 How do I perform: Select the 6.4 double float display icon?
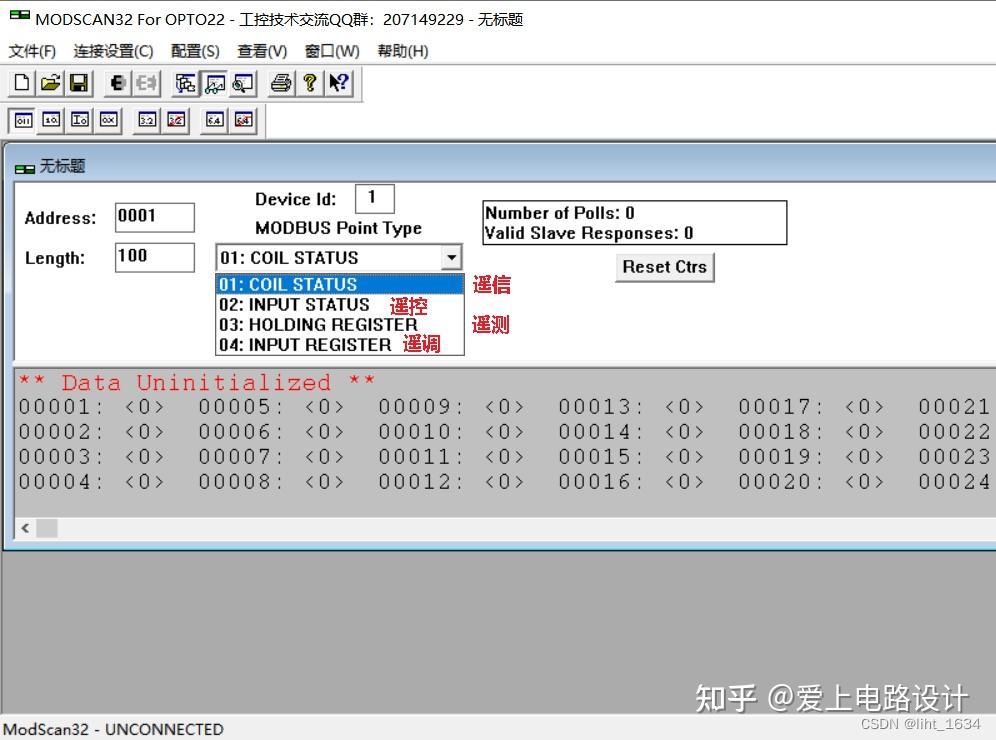[215, 120]
